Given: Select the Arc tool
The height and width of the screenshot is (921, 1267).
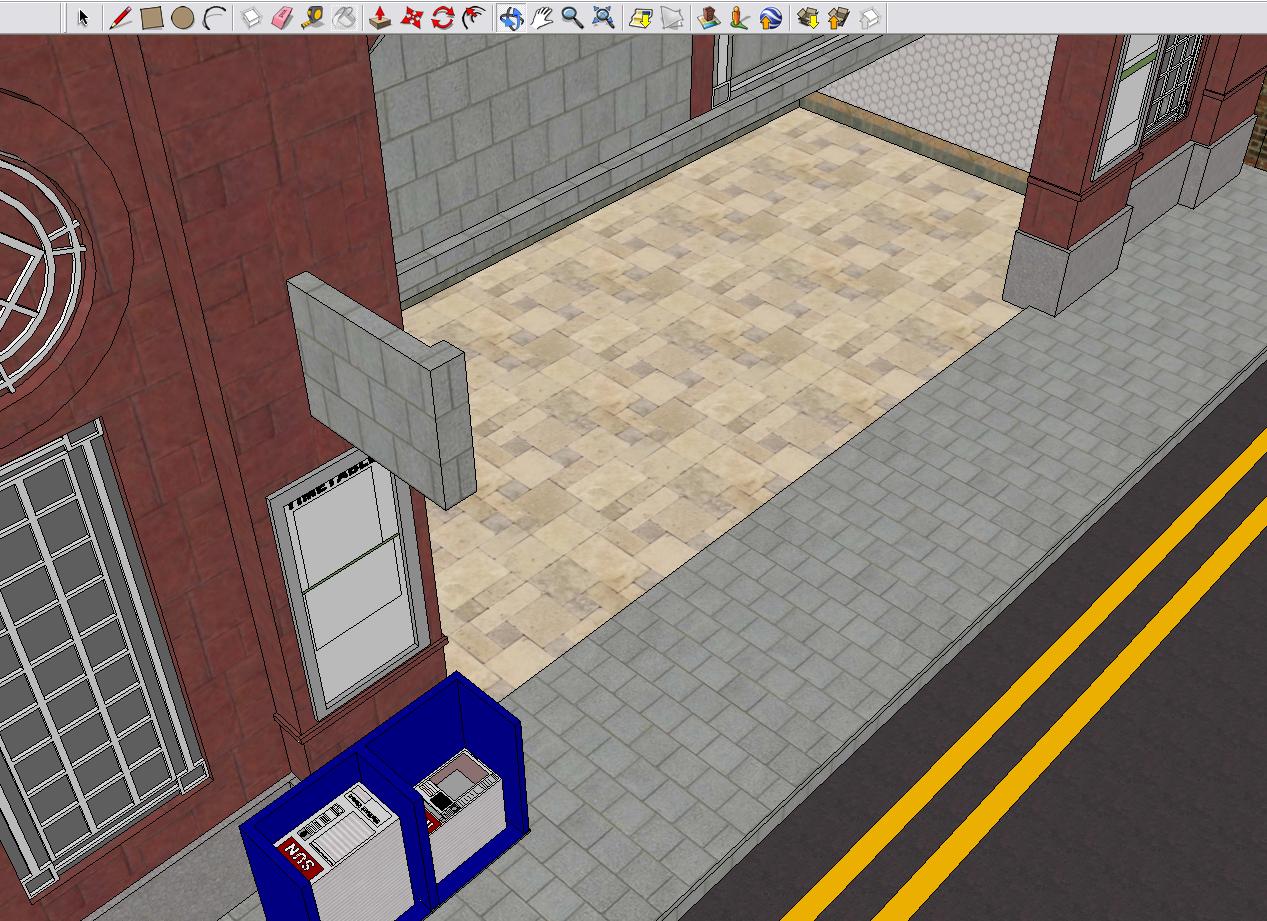Looking at the screenshot, I should tap(213, 18).
